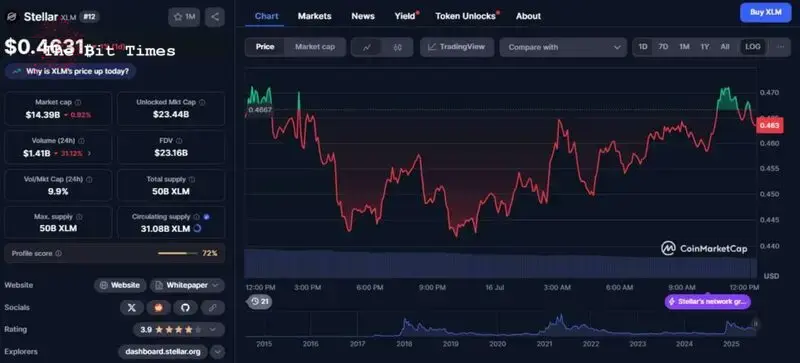
Task: Switch to line chart view icon
Action: pyautogui.click(x=367, y=47)
